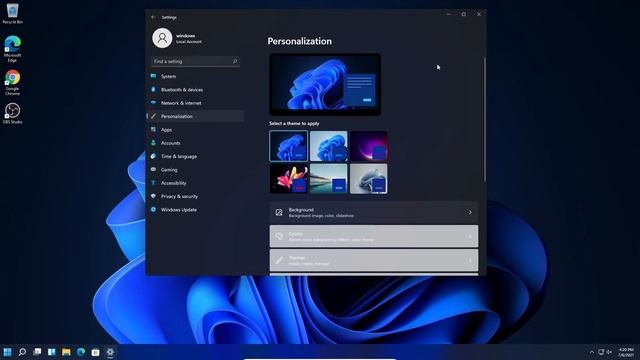640x360 pixels.
Task: Expand the Themes row chevron
Action: [470, 260]
